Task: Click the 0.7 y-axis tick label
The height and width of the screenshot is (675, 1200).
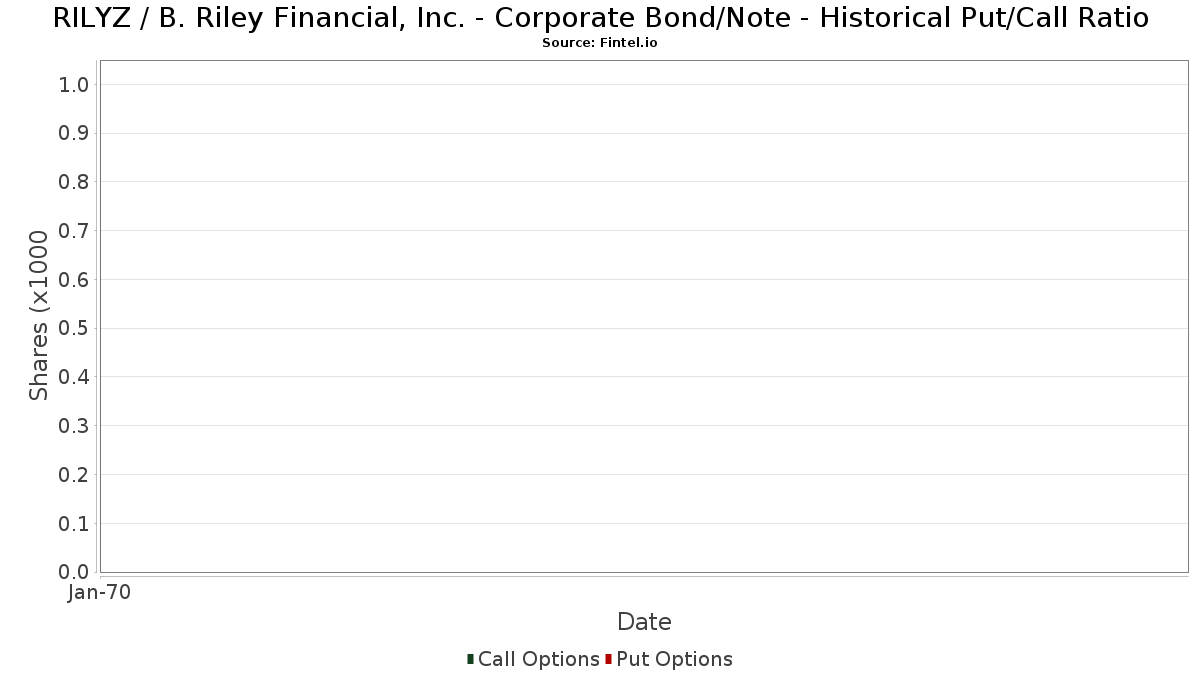Action: click(75, 231)
